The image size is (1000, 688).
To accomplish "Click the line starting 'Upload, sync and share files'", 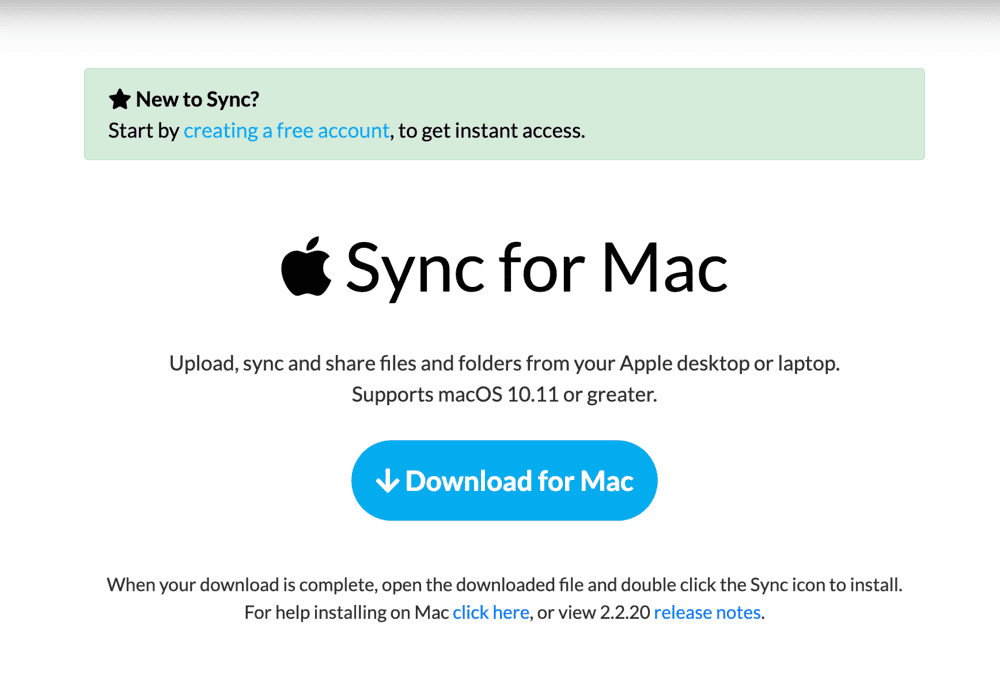I will pyautogui.click(x=504, y=363).
